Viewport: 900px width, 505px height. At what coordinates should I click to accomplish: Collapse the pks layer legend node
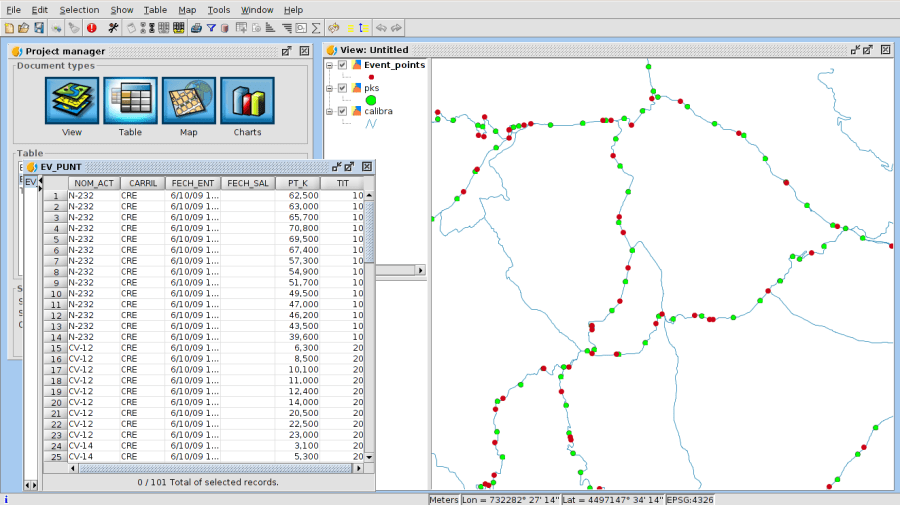coord(329,88)
